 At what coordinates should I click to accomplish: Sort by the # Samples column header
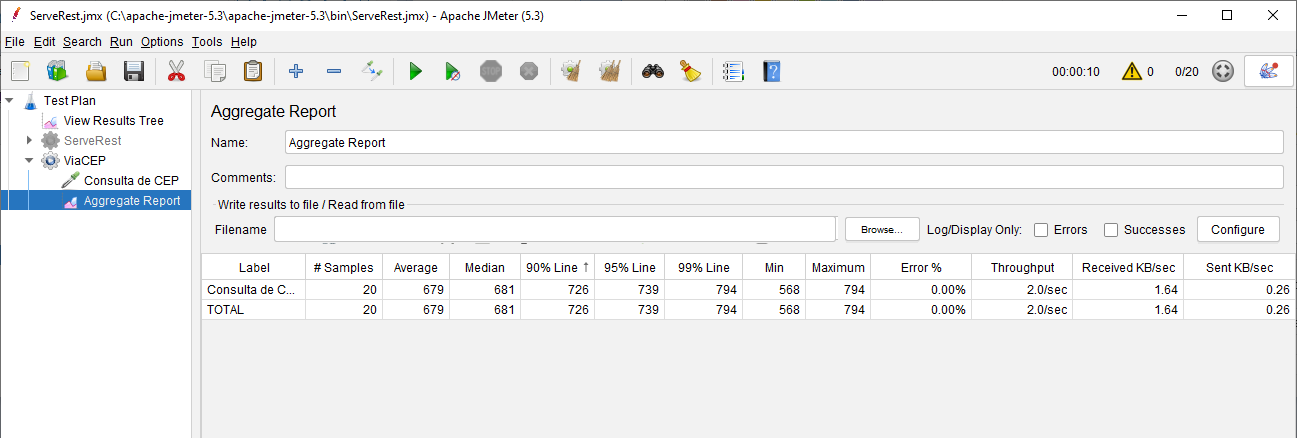click(x=343, y=267)
